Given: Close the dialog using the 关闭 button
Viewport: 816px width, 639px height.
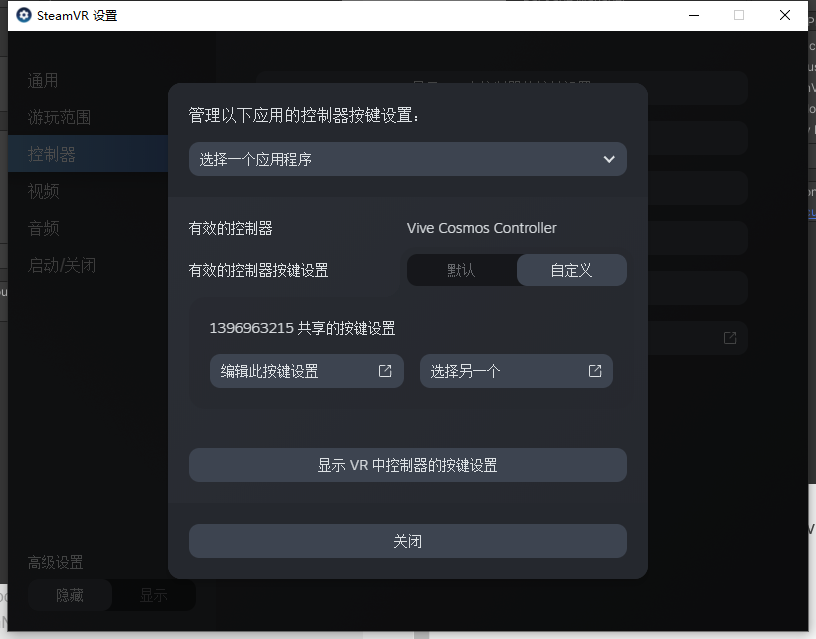Looking at the screenshot, I should (408, 541).
